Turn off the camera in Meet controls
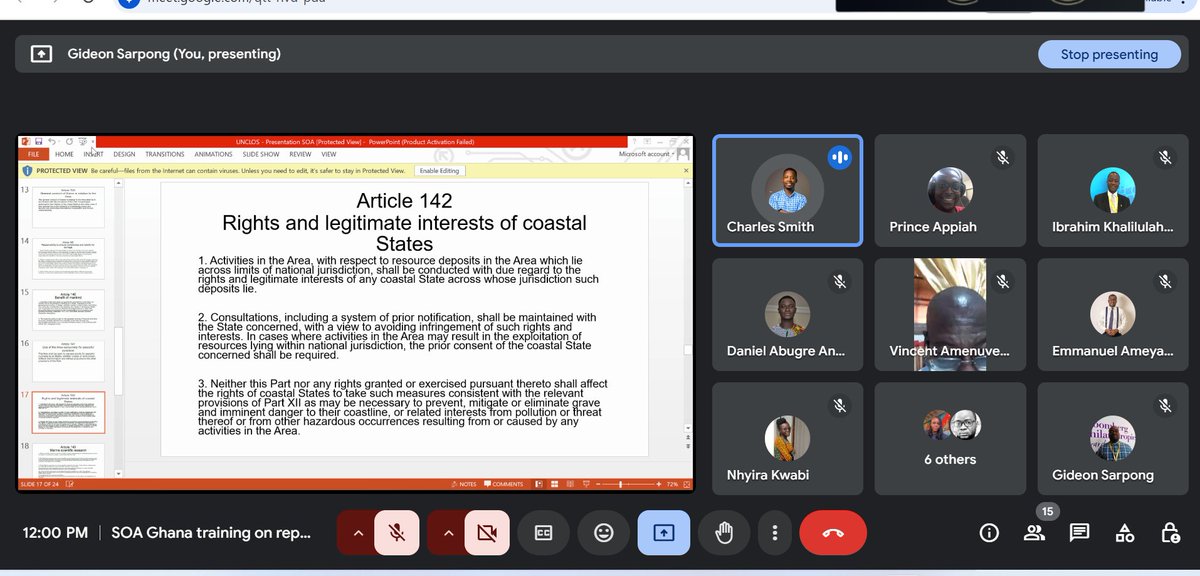 point(487,532)
